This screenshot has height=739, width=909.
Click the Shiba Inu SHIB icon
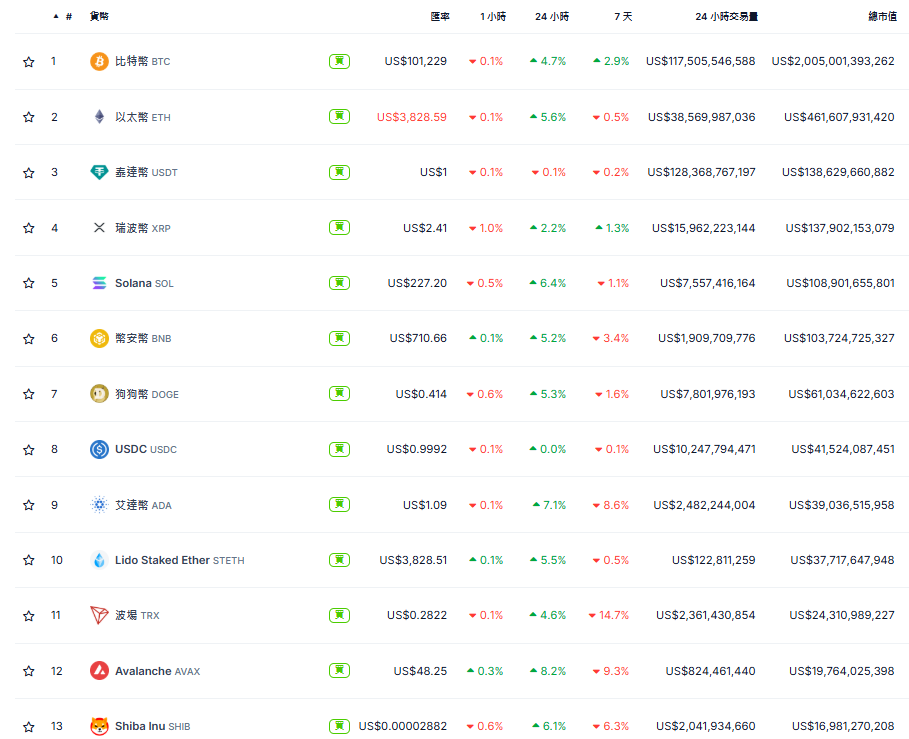pos(99,726)
